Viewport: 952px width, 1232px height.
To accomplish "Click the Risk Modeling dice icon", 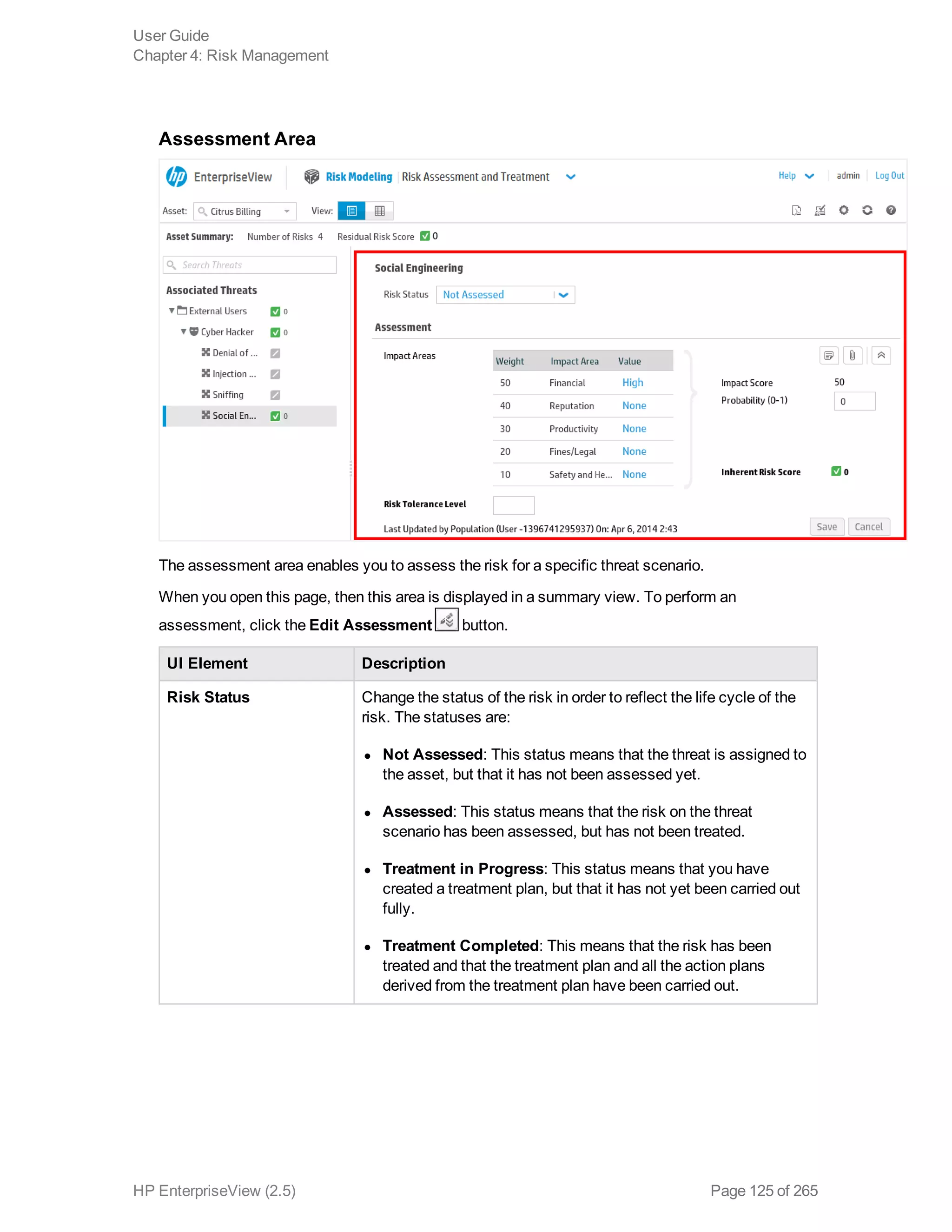I will click(311, 177).
